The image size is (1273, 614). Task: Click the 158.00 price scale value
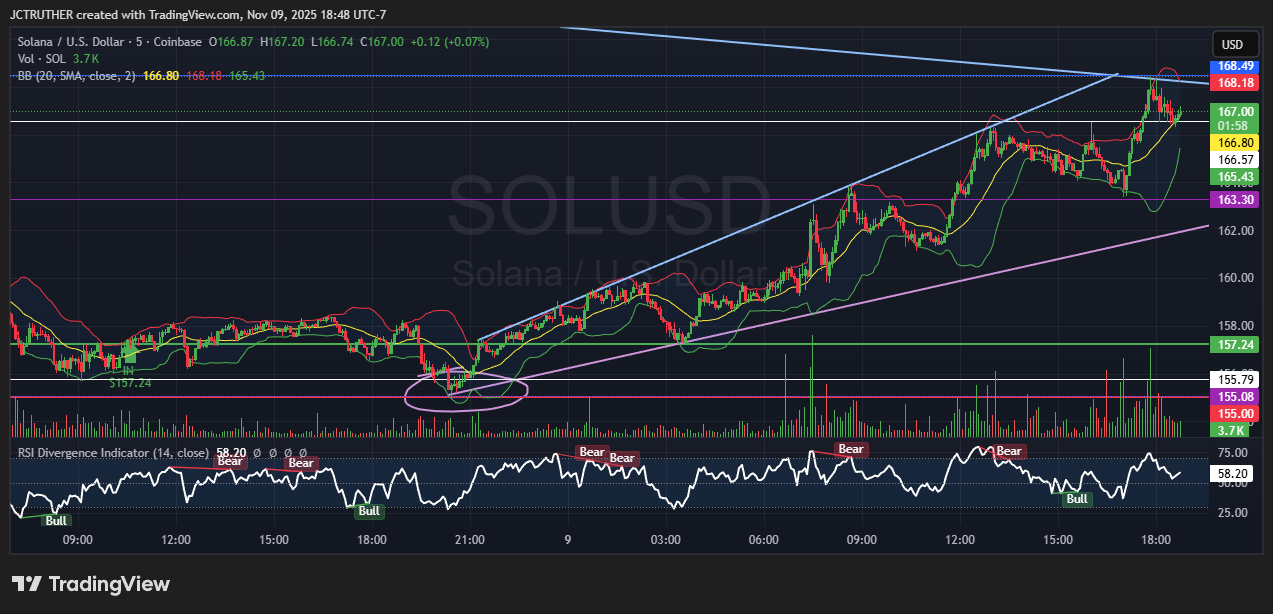[x=1234, y=326]
